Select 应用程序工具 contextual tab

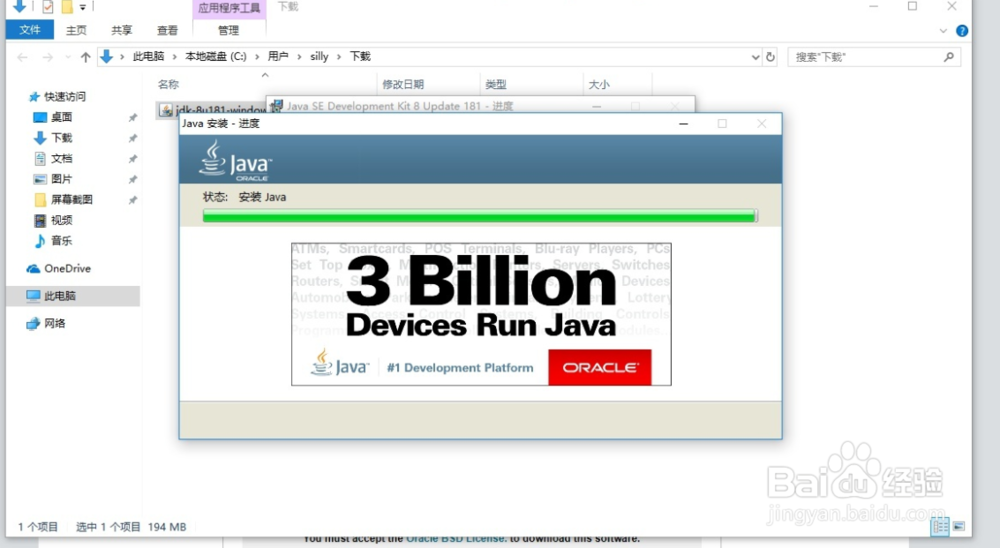(228, 8)
